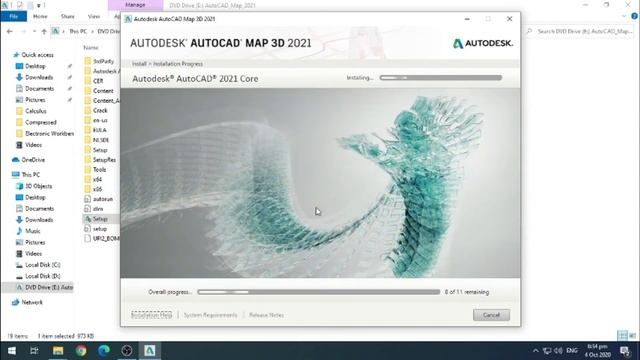The width and height of the screenshot is (640, 360).
Task: Select the en-us folder
Action: (x=96, y=120)
